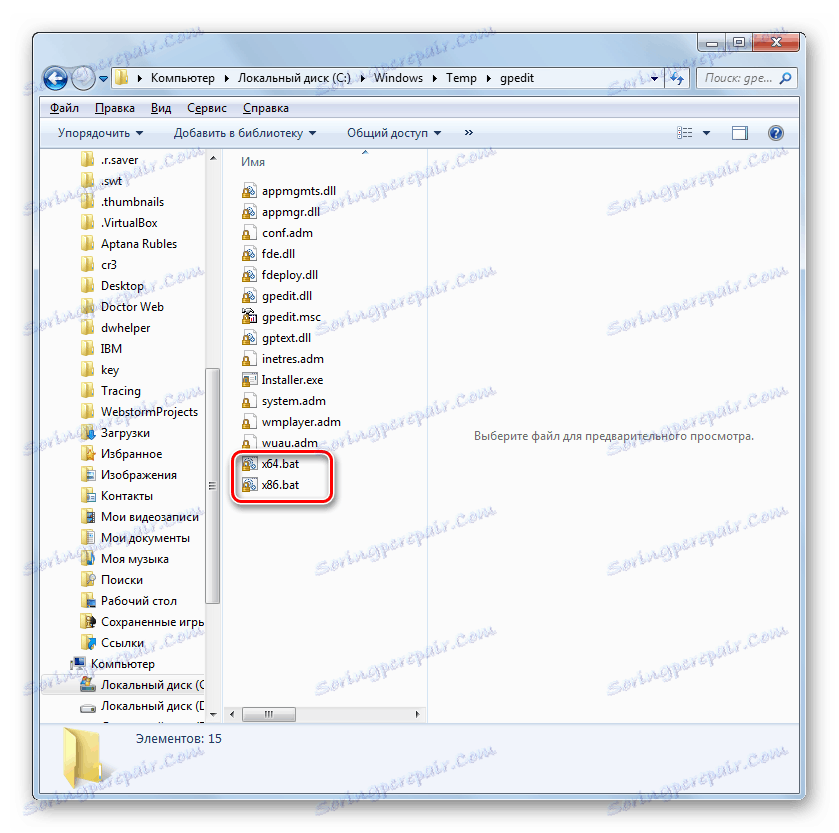
Task: Click Windows in the address breadcrumb
Action: 398,78
